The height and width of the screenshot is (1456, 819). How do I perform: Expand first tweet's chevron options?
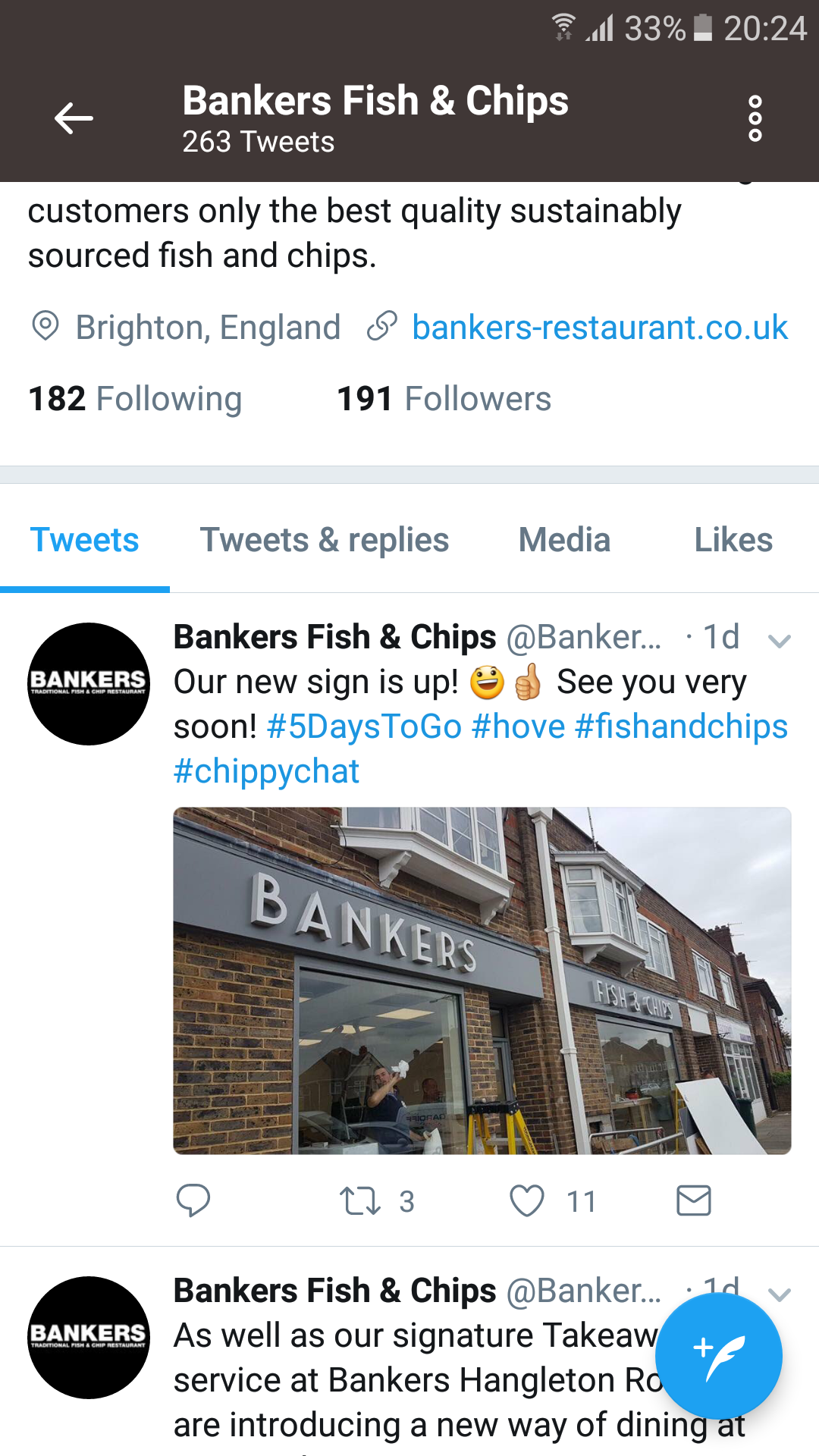point(780,641)
